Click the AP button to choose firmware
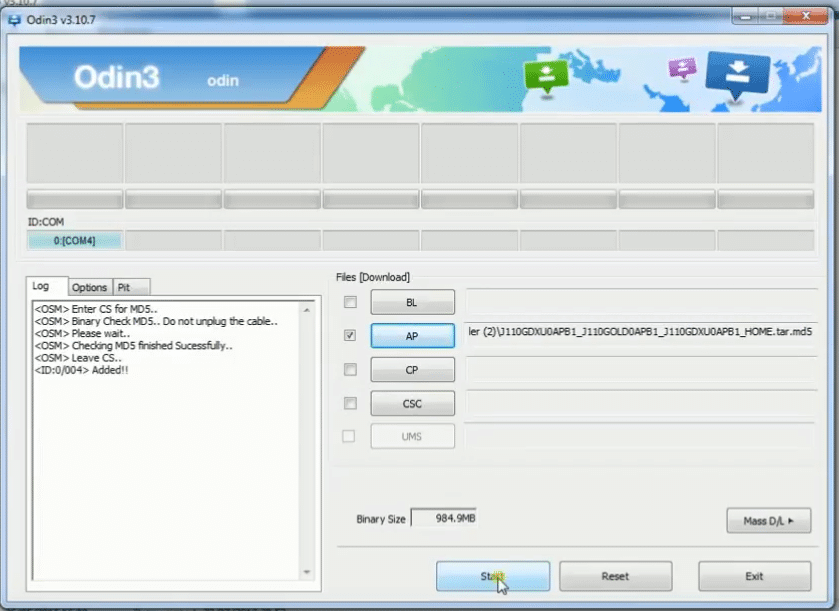Viewport: 839px width, 611px height. [413, 335]
